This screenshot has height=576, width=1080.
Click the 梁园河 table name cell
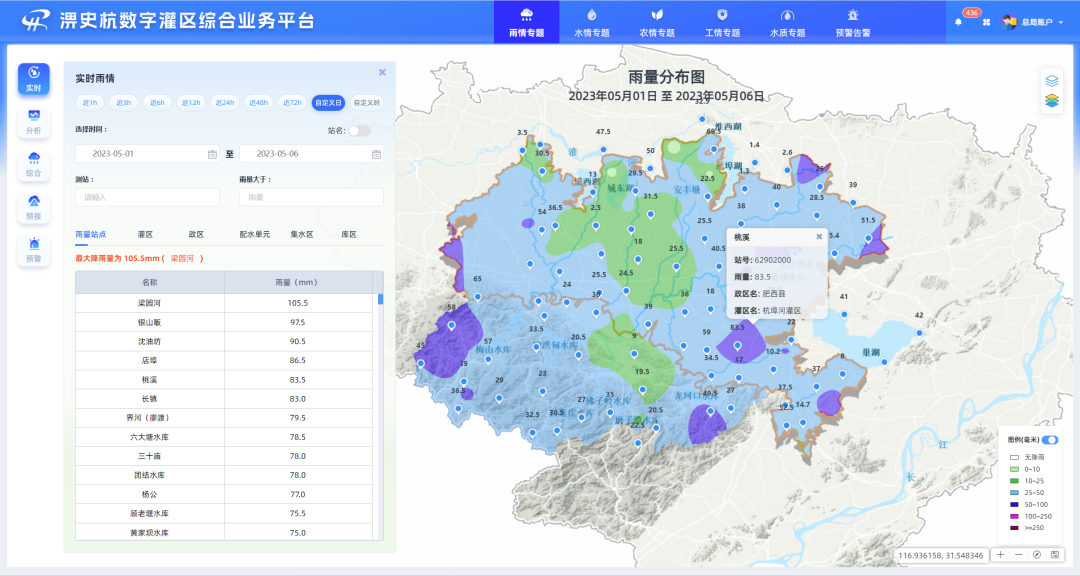(x=149, y=303)
